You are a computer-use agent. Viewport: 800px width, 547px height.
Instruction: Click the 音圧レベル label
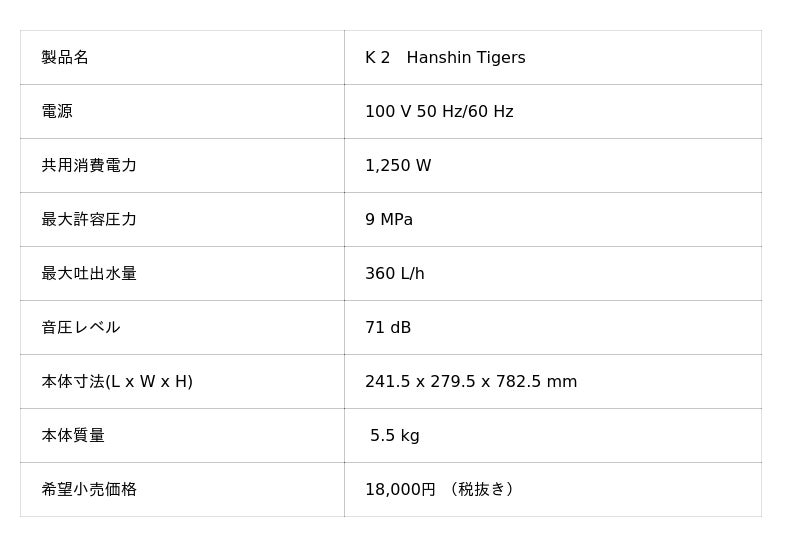81,328
